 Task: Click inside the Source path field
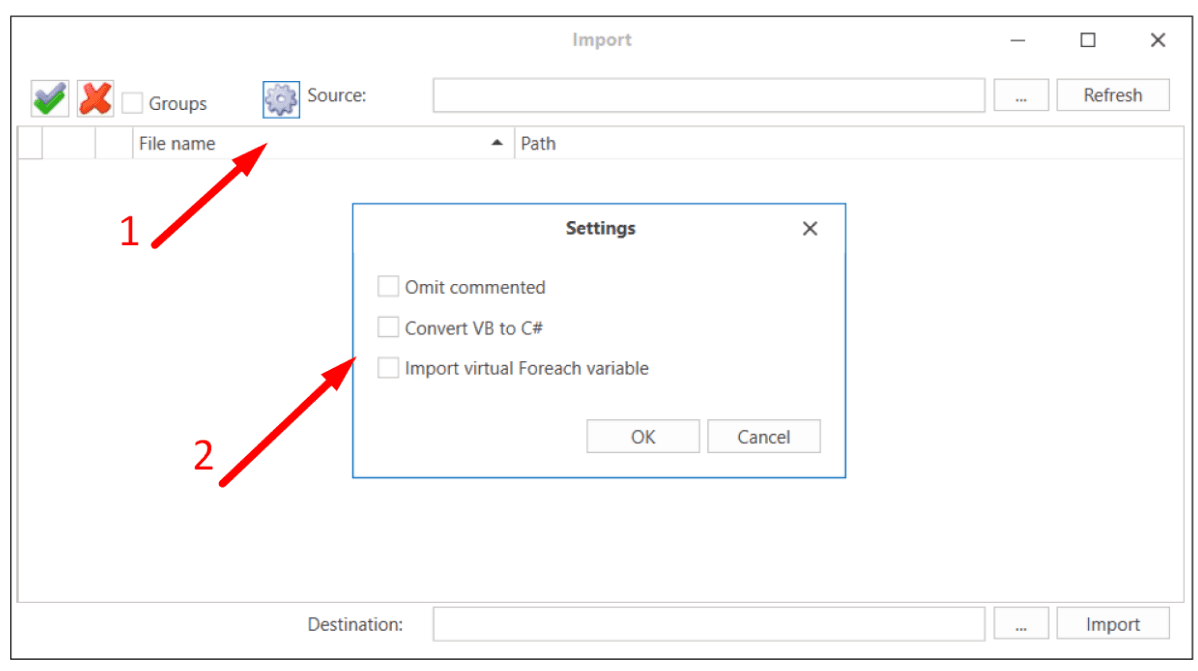pyautogui.click(x=708, y=96)
